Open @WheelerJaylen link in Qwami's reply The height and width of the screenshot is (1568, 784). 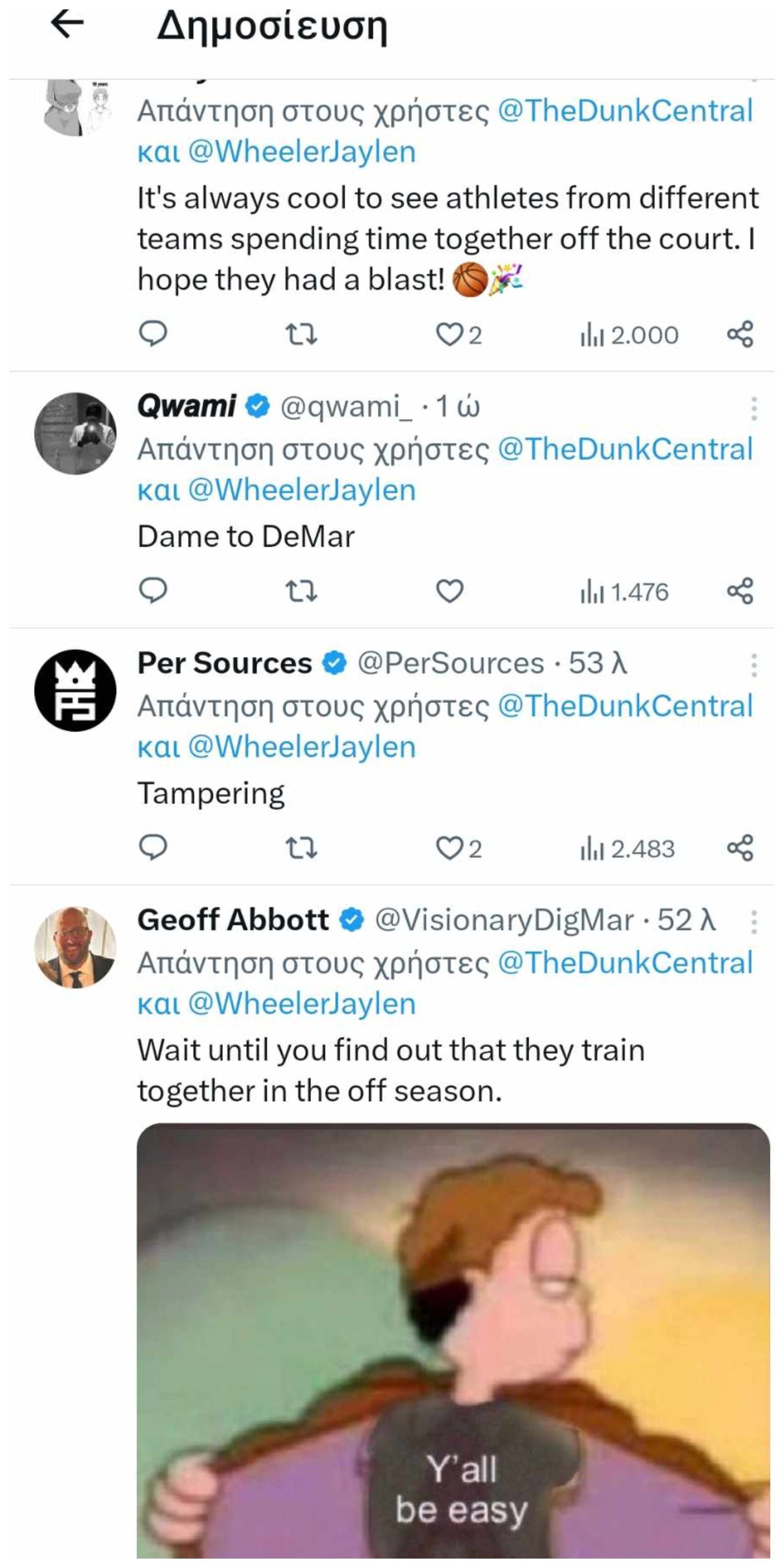click(x=301, y=489)
